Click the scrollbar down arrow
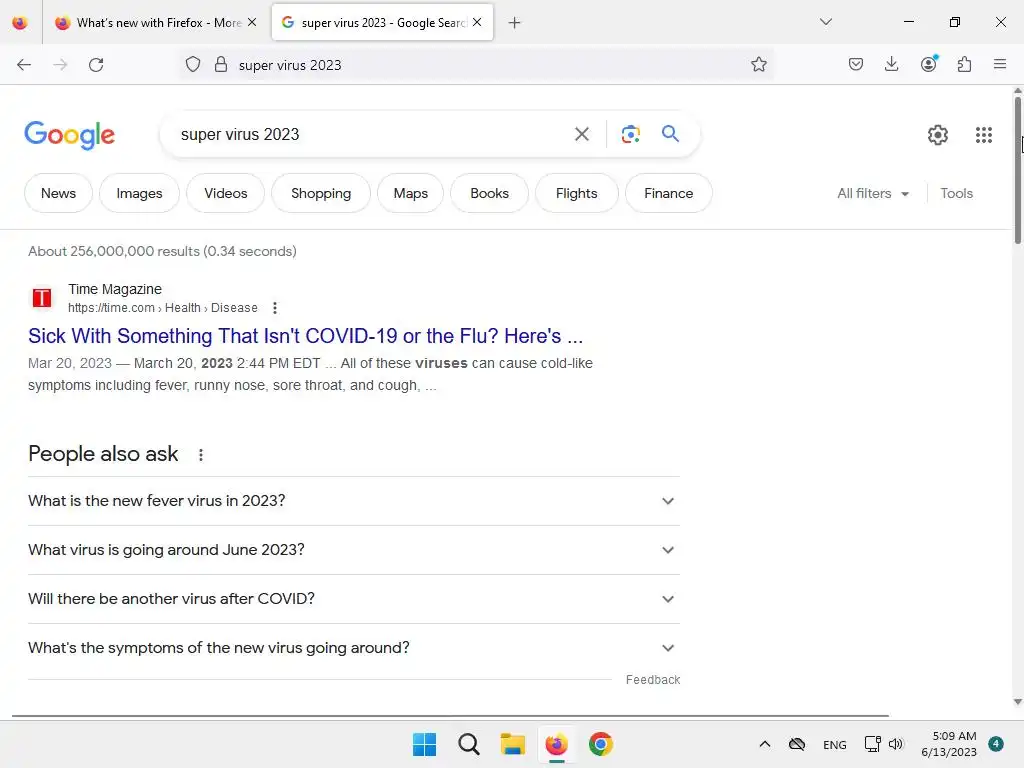Screen dimensions: 1024x768 [1017, 702]
